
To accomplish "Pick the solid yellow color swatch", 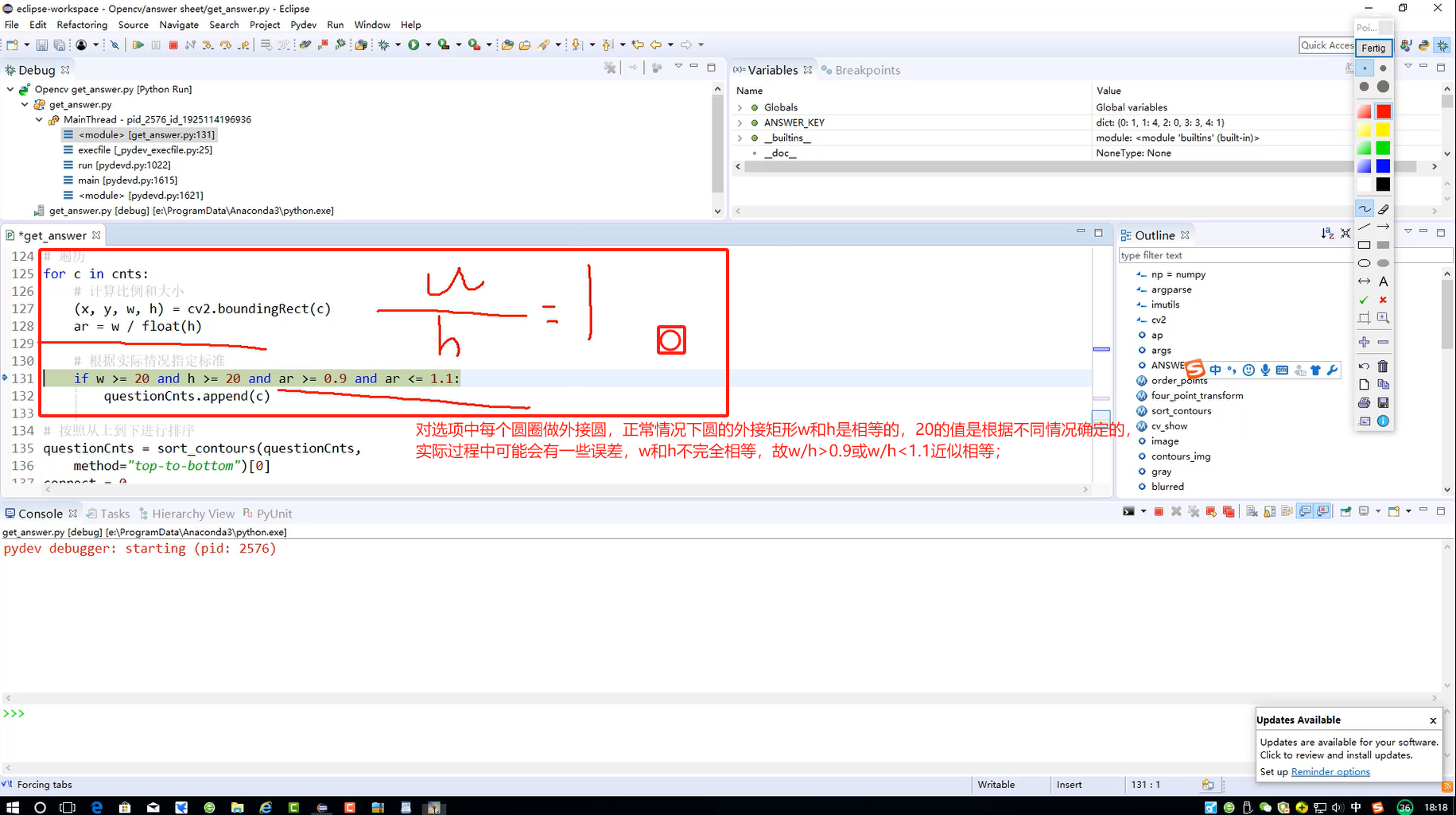I will pos(1383,130).
